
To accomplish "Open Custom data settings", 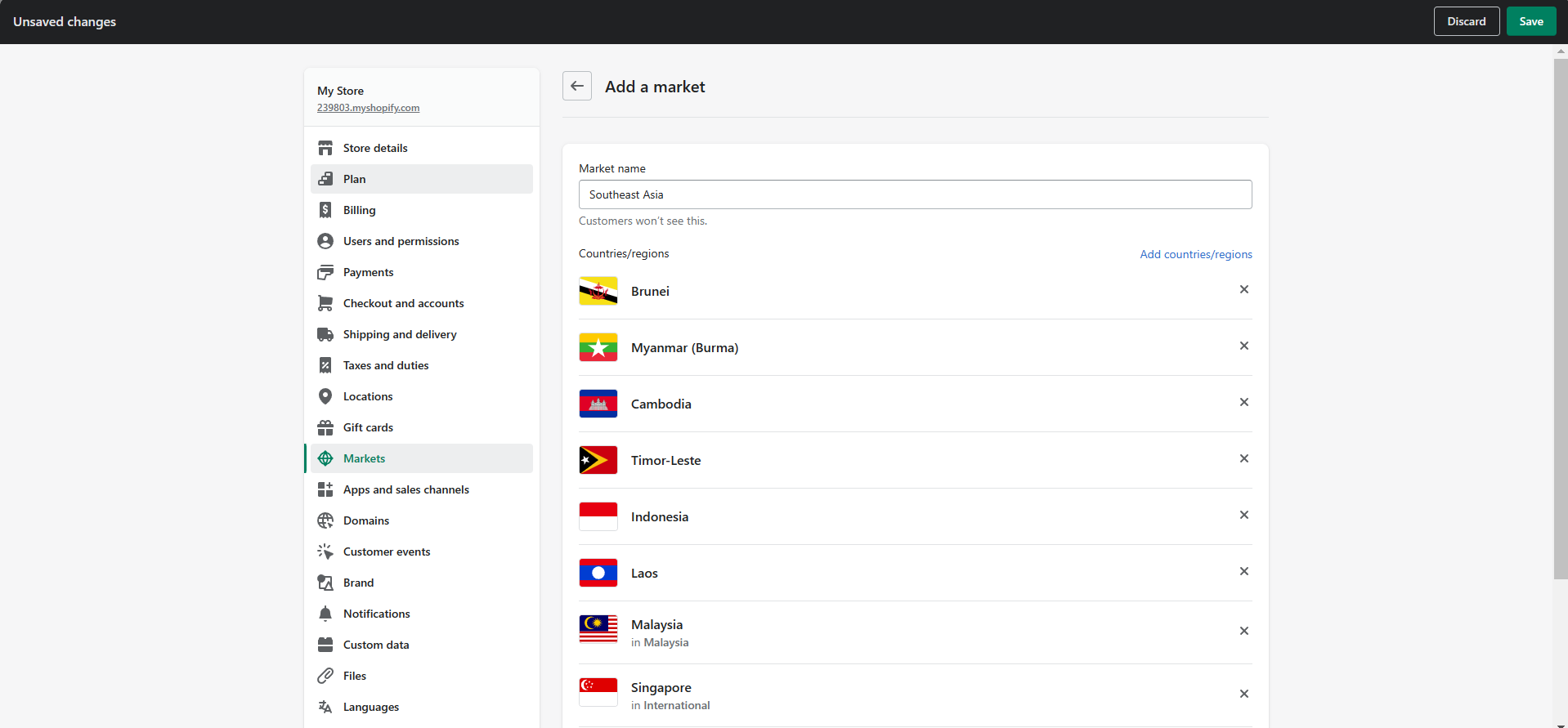I will pos(422,645).
